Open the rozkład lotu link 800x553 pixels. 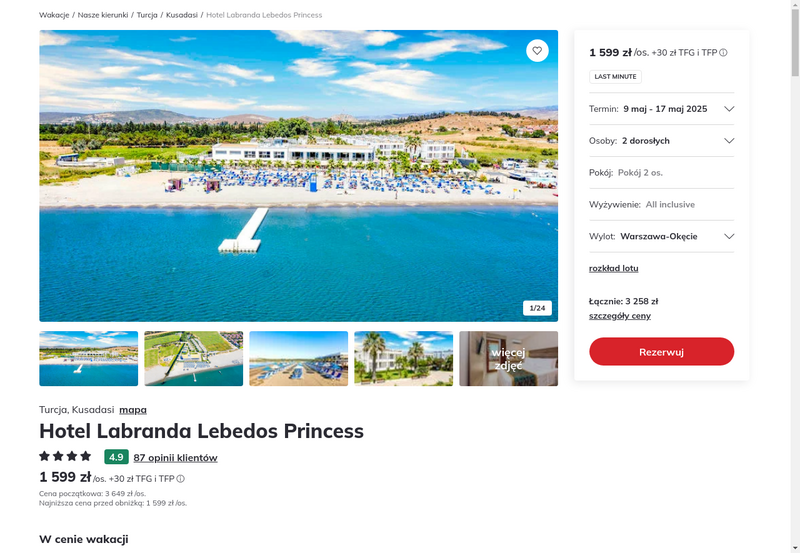point(613,268)
